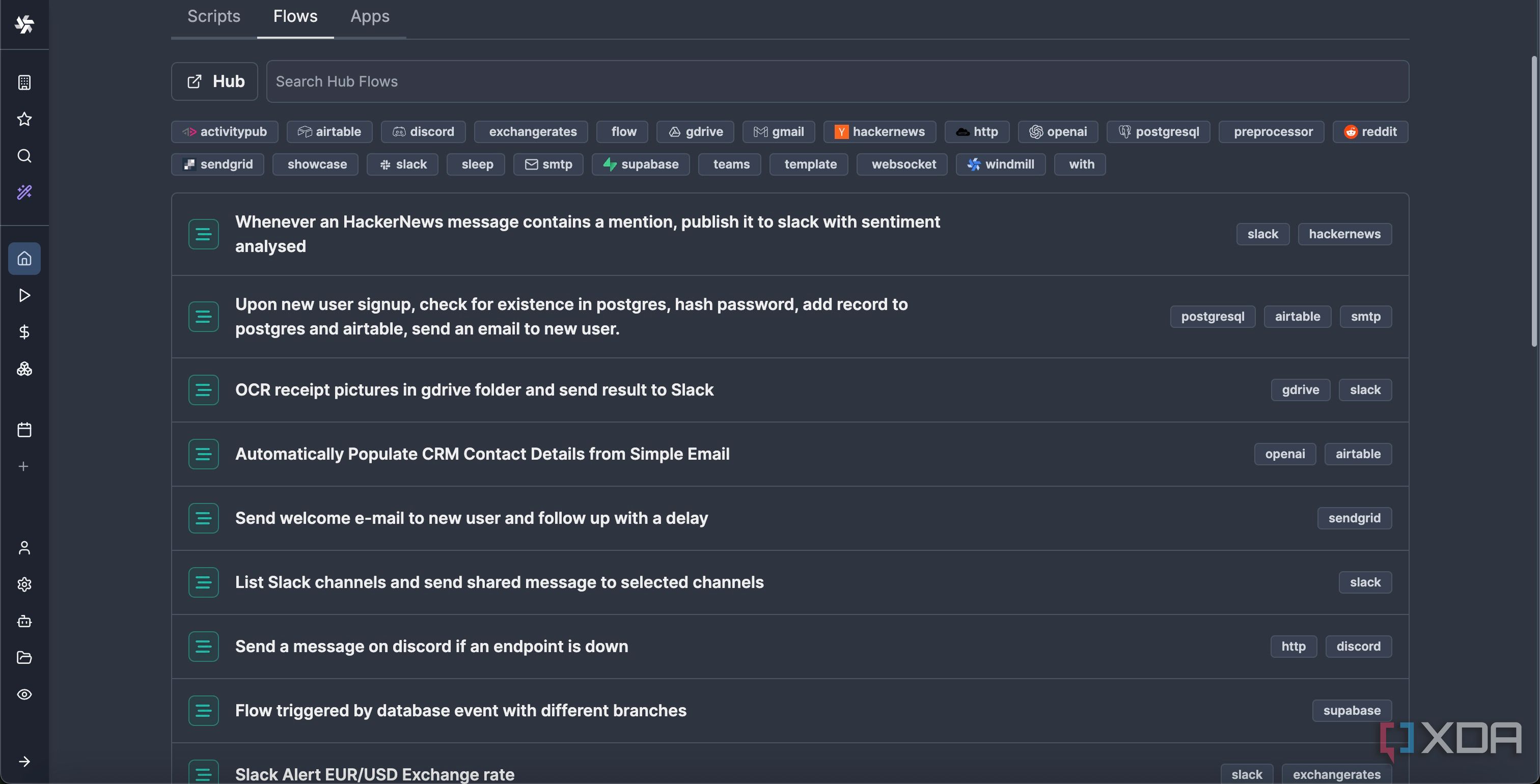Click the search magnifier in sidebar
The width and height of the screenshot is (1540, 784).
click(24, 156)
